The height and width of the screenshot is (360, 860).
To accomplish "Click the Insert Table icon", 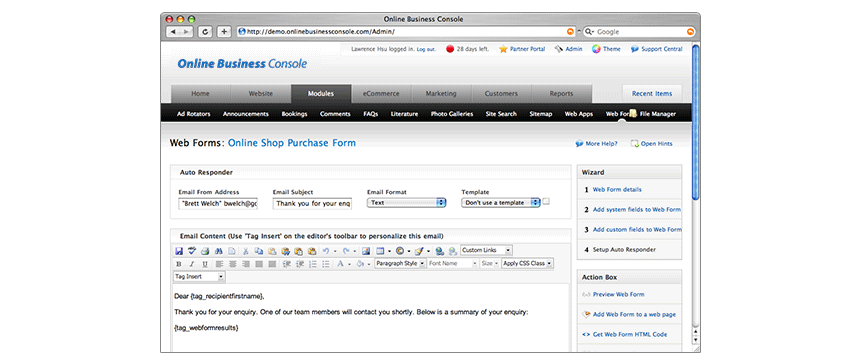I will point(380,251).
